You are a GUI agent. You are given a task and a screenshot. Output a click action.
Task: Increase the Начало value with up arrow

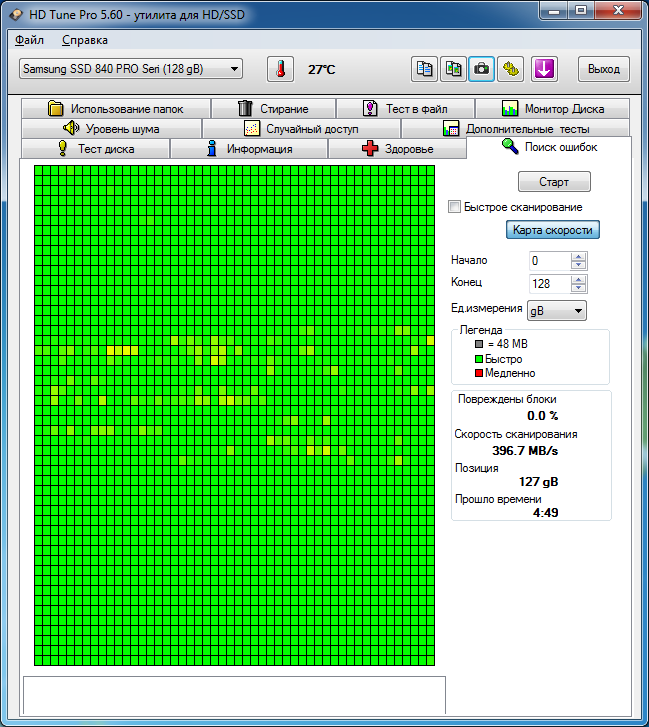pos(579,256)
